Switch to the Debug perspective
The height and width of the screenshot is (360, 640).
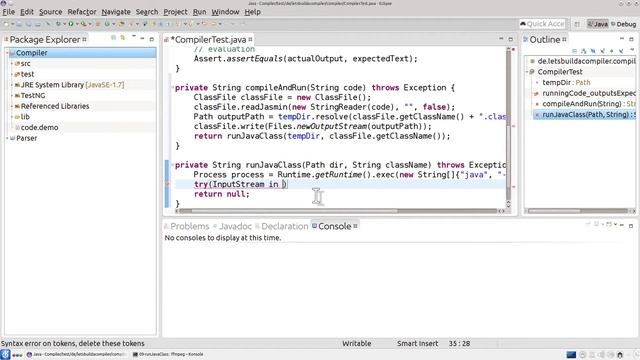point(623,24)
